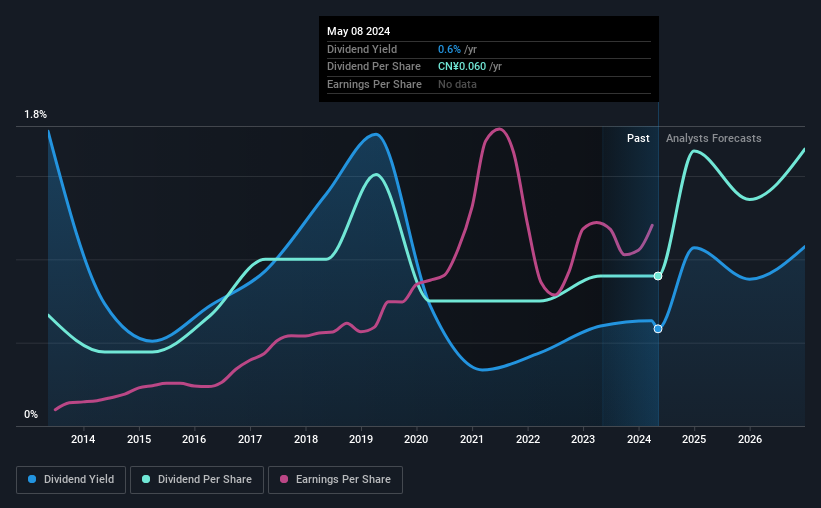821x508 pixels.
Task: Click the 2022 x-axis label
Action: click(528, 439)
